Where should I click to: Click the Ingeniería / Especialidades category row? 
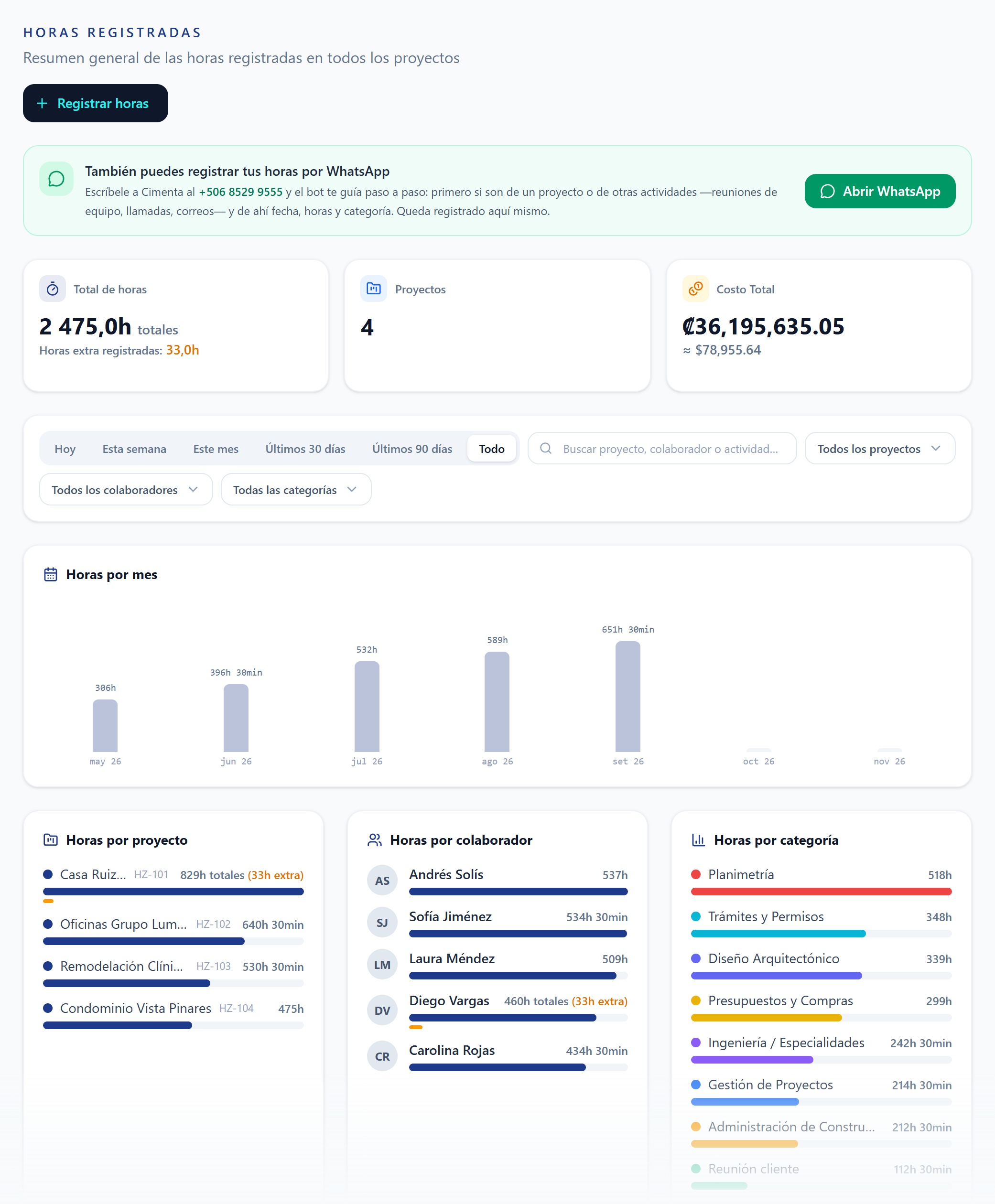821,1050
